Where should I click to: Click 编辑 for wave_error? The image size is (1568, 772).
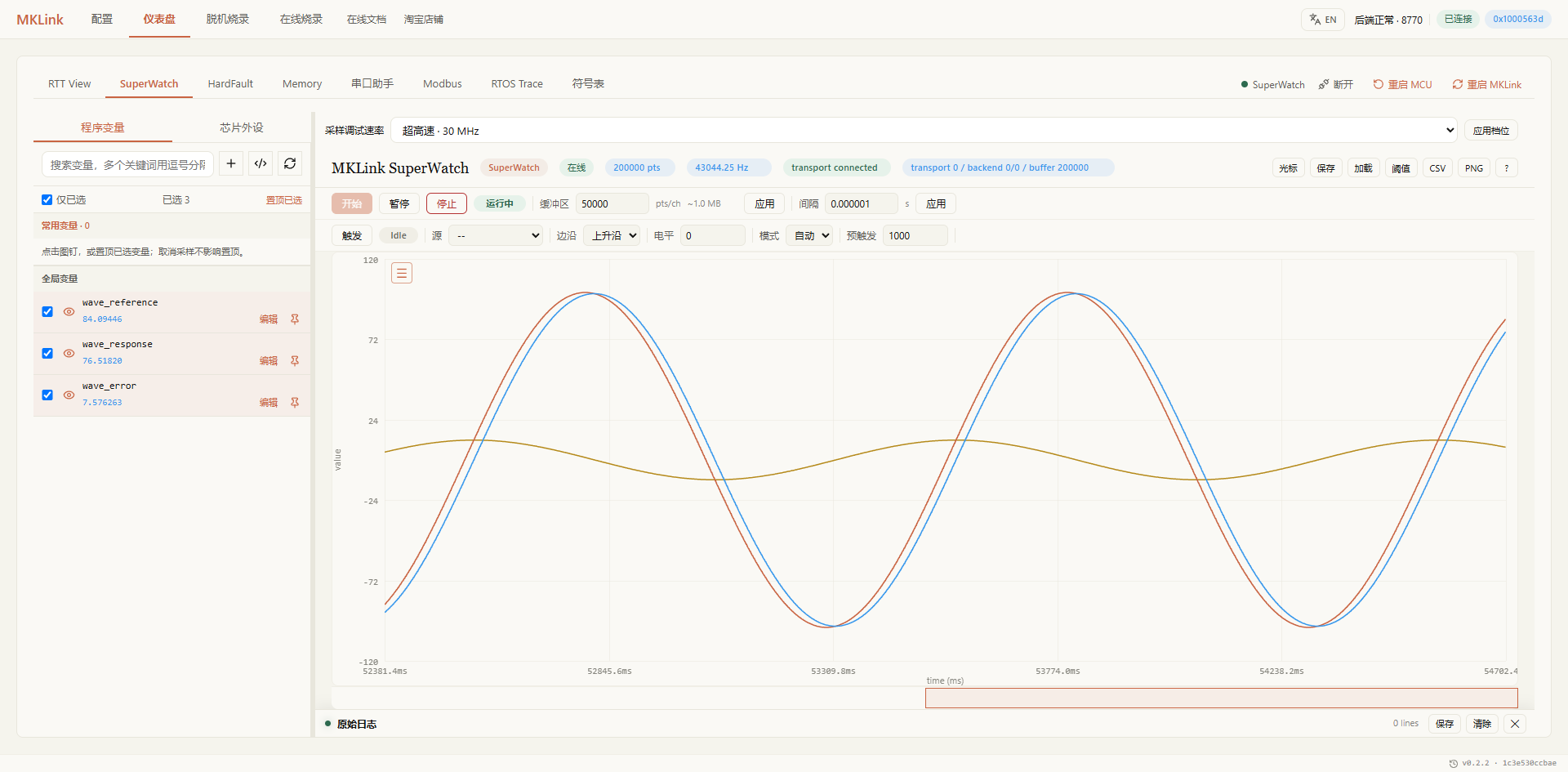pyautogui.click(x=269, y=403)
